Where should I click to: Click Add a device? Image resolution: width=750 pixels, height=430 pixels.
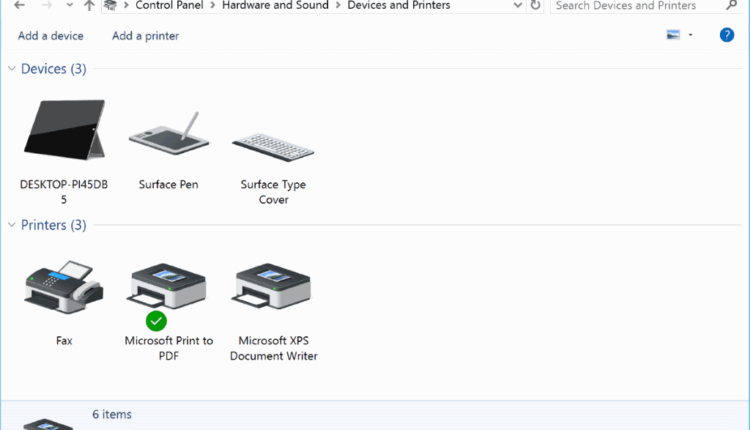pos(51,36)
